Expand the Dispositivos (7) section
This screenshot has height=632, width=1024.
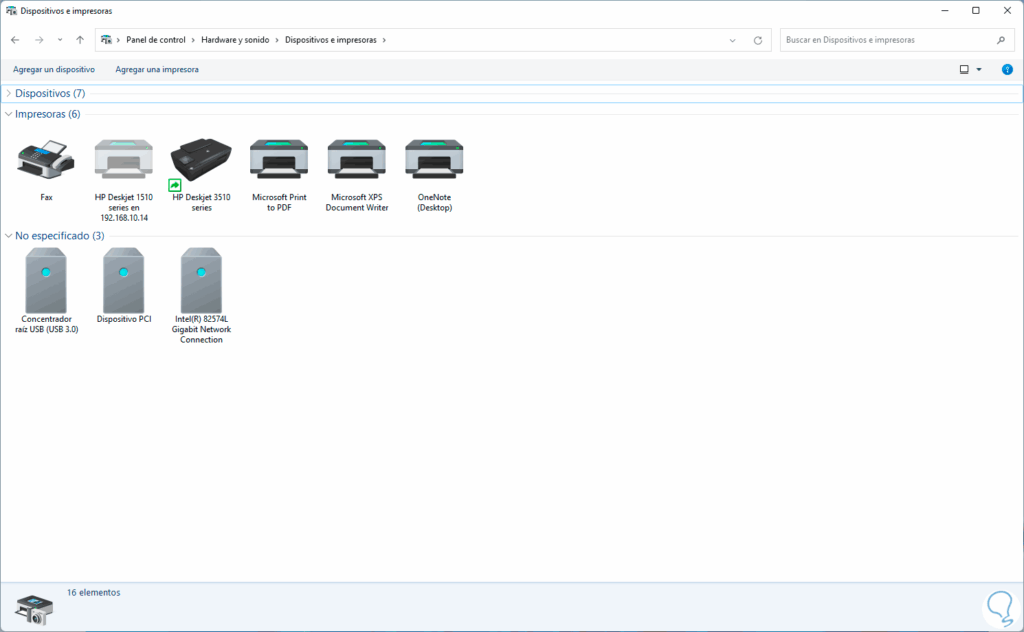9,93
